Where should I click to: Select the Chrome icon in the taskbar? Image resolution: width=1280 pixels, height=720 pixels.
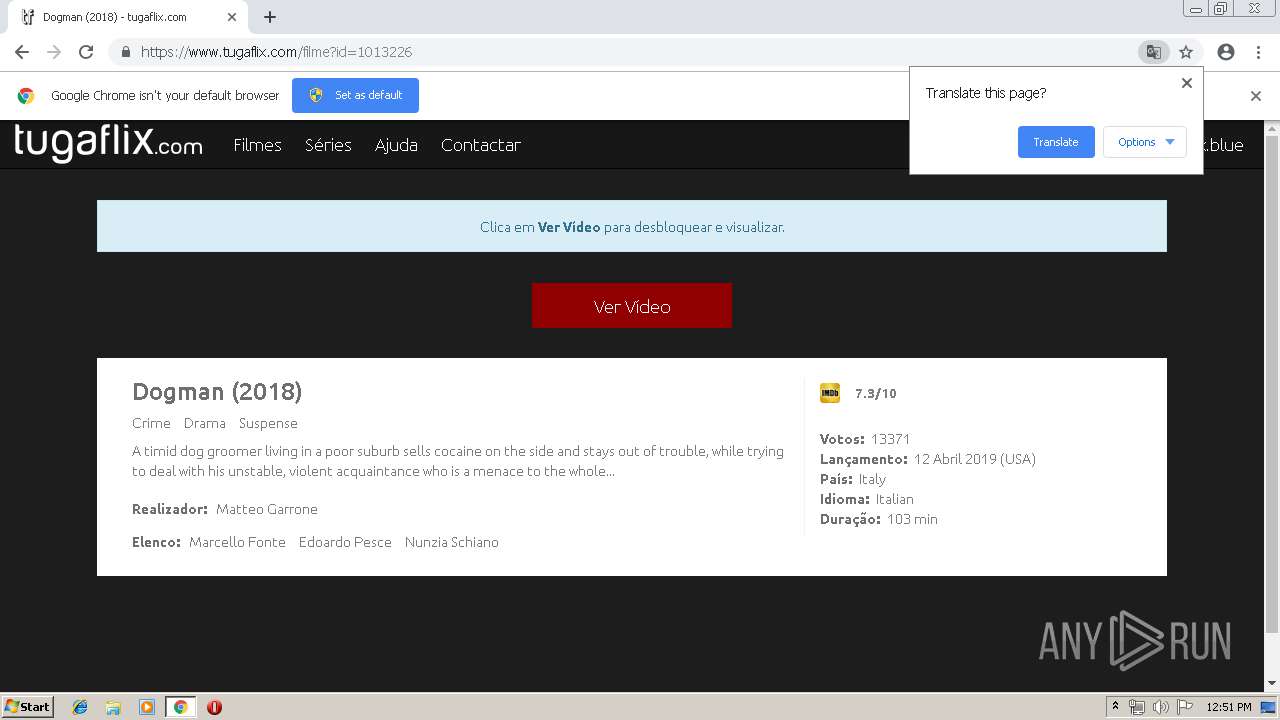tap(180, 707)
